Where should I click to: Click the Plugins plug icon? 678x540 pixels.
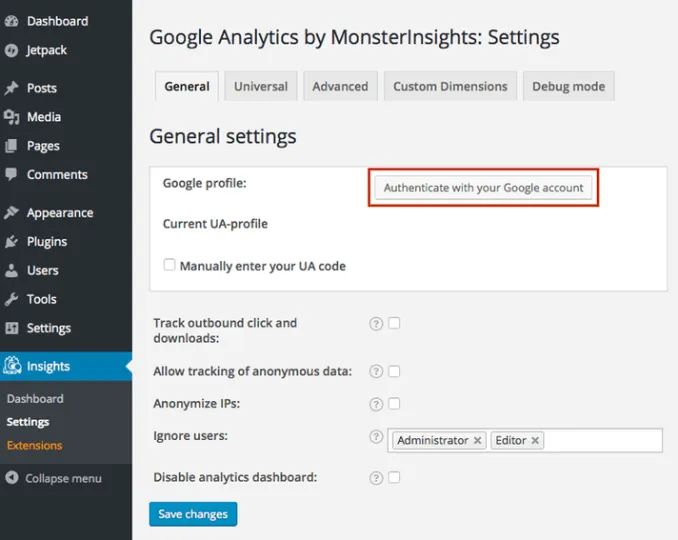point(12,241)
